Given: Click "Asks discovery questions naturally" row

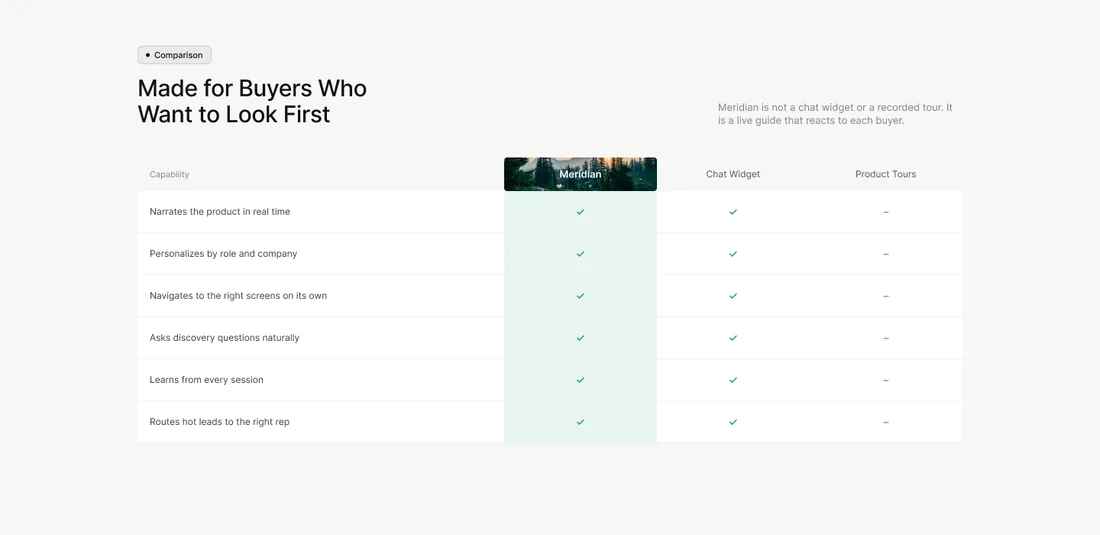Looking at the screenshot, I should click(549, 338).
